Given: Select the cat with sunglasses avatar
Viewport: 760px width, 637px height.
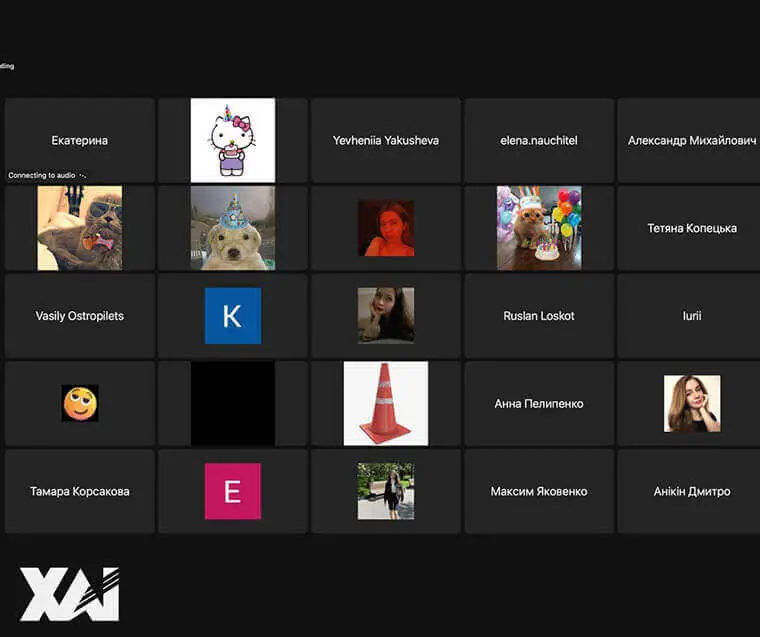Looking at the screenshot, I should (x=80, y=228).
